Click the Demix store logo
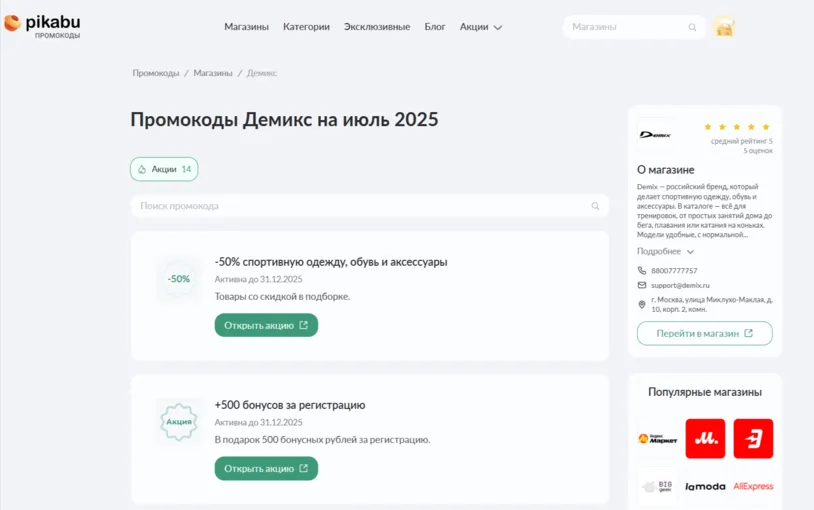Viewport: 814px width, 510px height. (655, 135)
